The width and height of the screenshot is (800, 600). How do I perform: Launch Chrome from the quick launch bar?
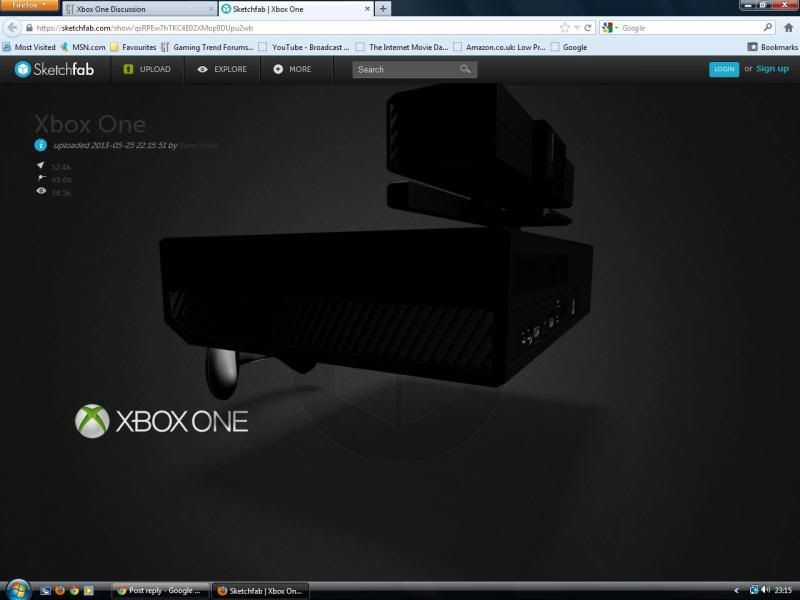click(74, 590)
